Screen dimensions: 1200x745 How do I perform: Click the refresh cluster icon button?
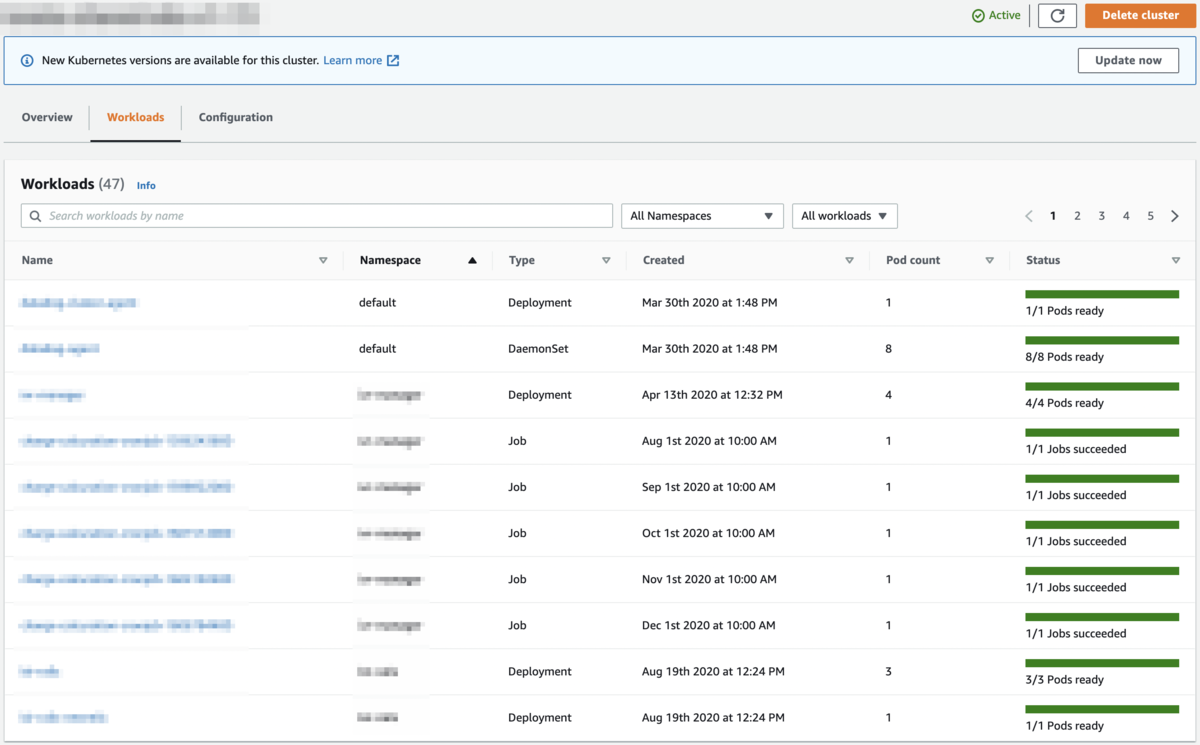click(x=1057, y=16)
